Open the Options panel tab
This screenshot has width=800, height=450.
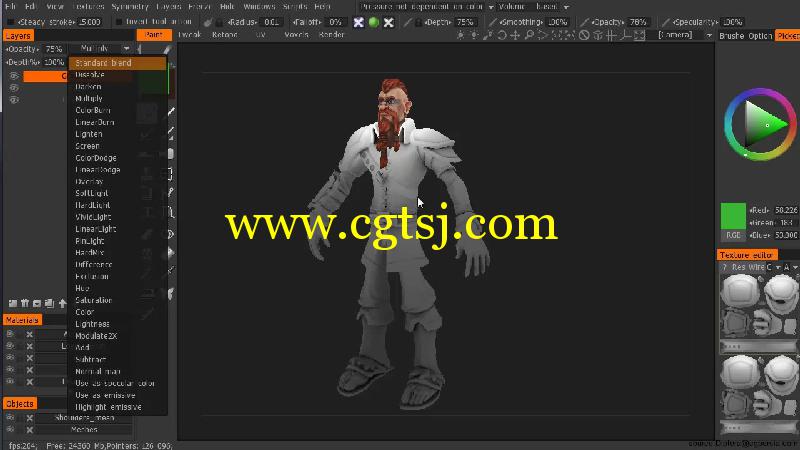pos(760,36)
